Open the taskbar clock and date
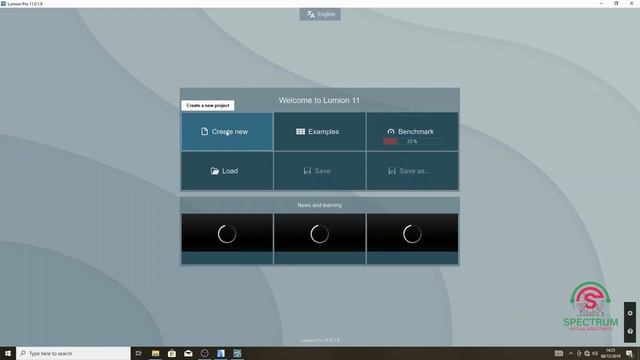 click(611, 353)
